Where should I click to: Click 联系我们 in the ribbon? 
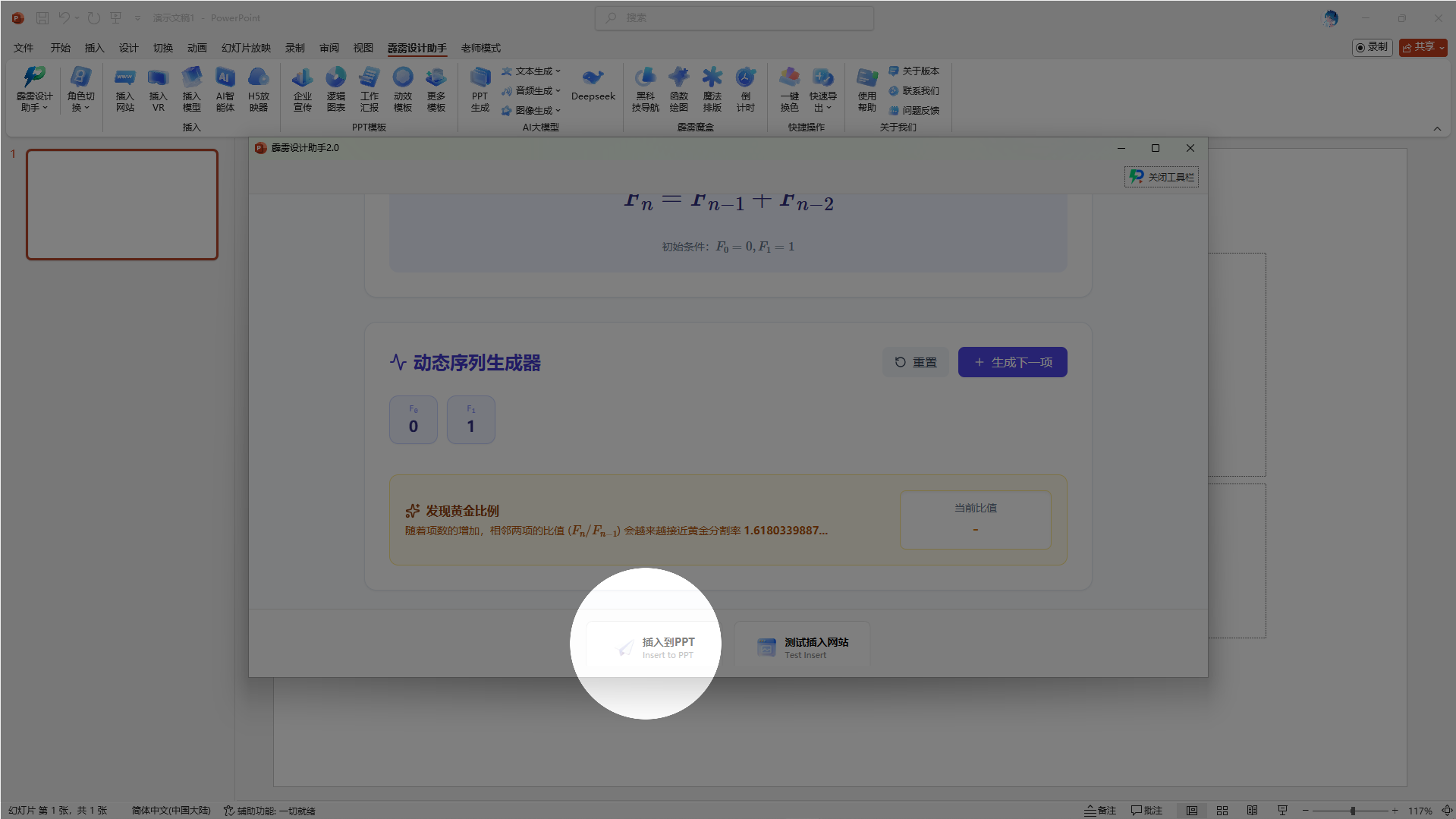click(x=914, y=90)
